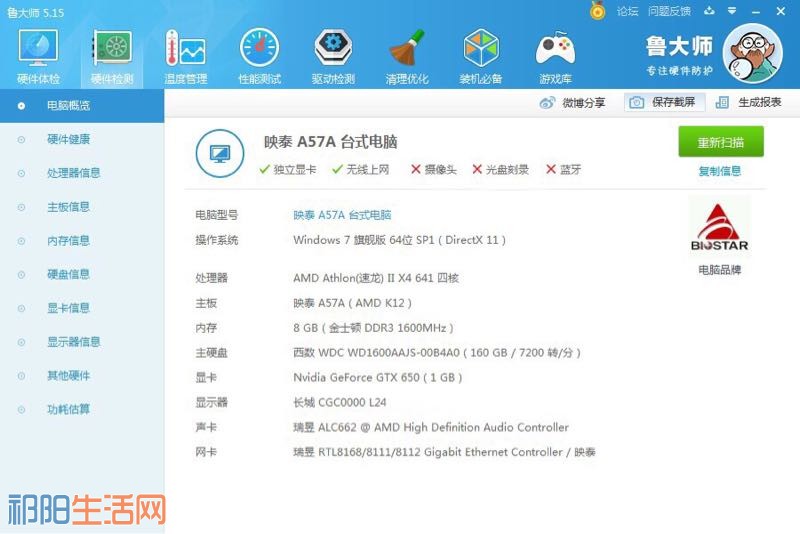Select 电脑概览 in sidebar
Screen dimensions: 800x534
[82, 106]
